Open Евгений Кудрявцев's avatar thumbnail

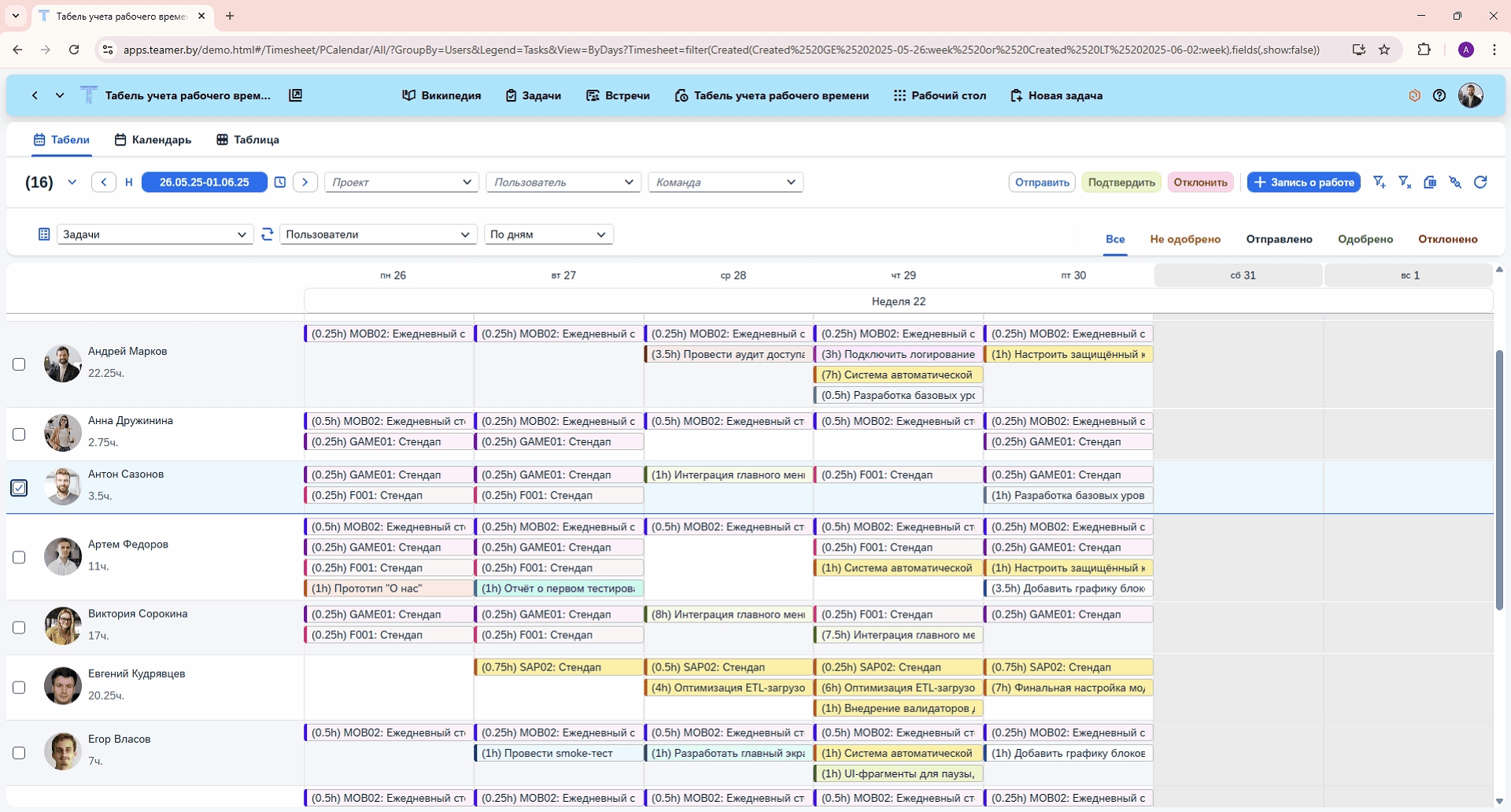click(63, 686)
